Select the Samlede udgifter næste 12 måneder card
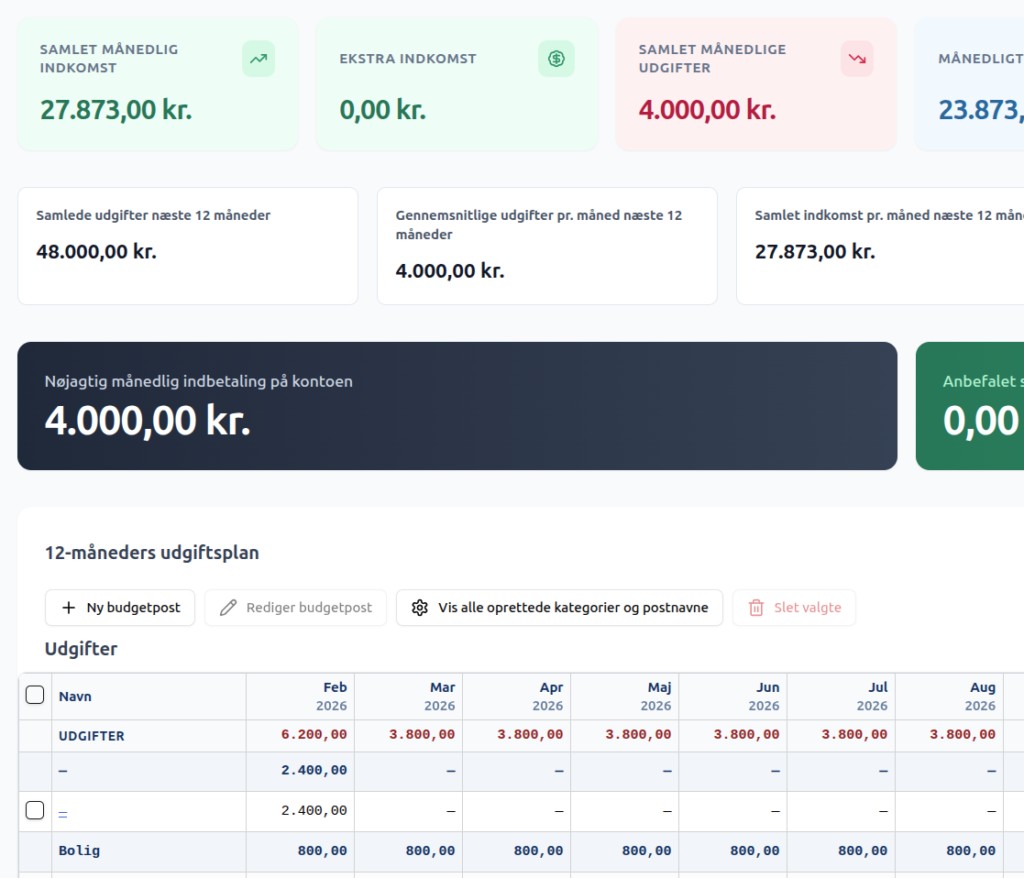Image resolution: width=1024 pixels, height=878 pixels. point(188,246)
